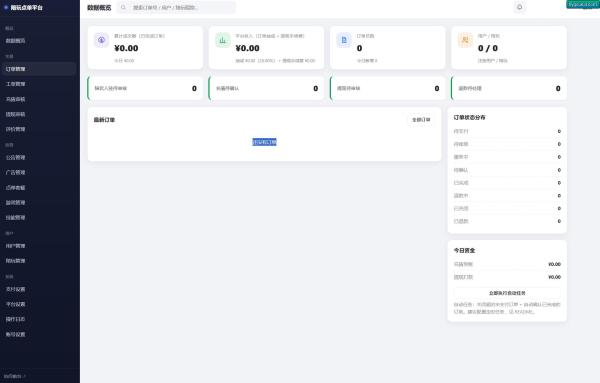Click the 待支付 status row
This screenshot has height=383, width=600.
[507, 131]
